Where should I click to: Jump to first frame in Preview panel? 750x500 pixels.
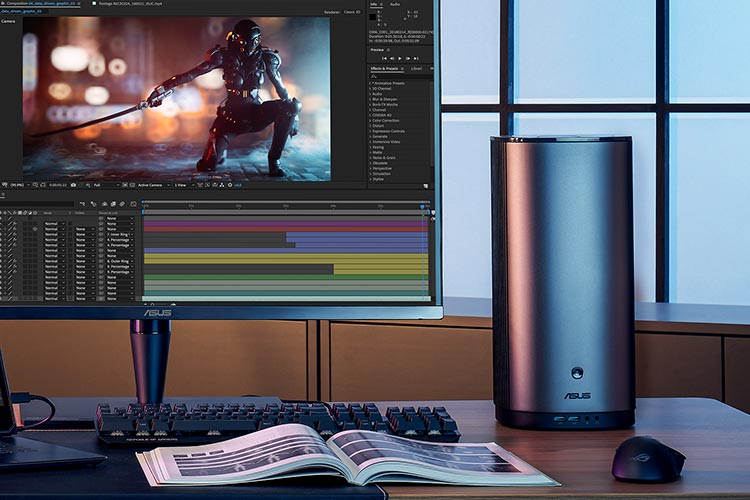click(x=385, y=58)
